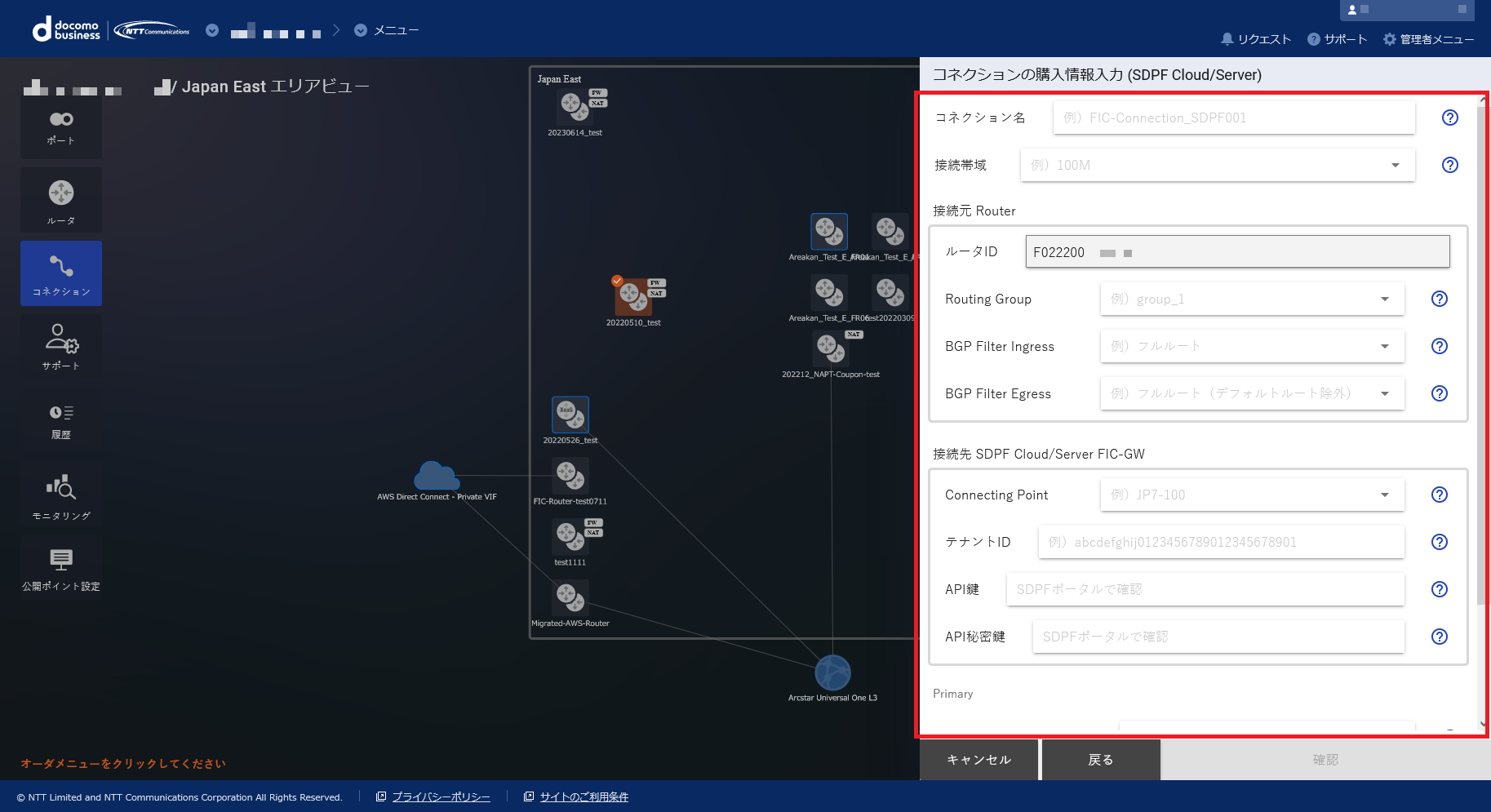This screenshot has width=1491, height=812.
Task: Open the サポート sidebar menu
Action: [61, 346]
